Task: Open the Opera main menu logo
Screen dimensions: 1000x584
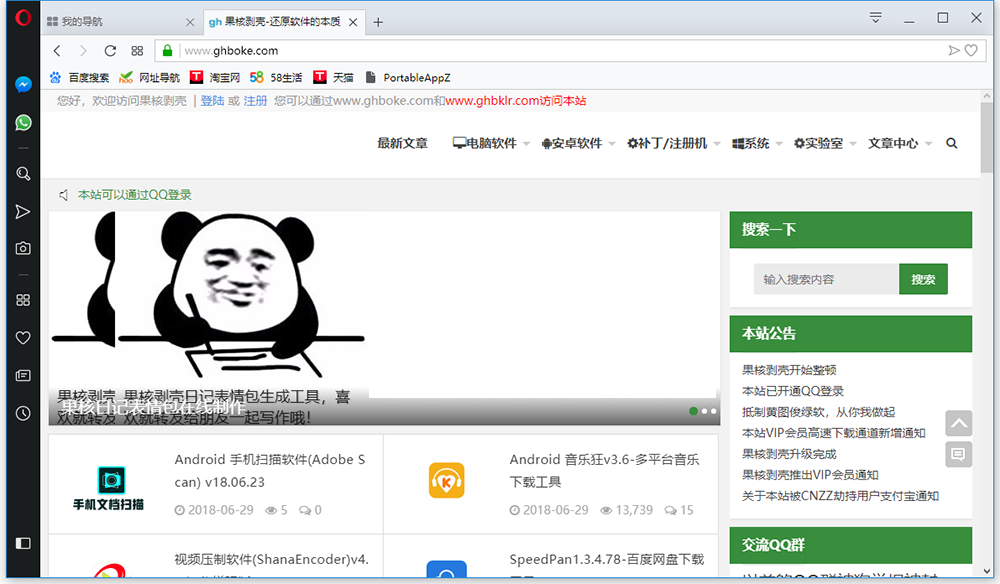Action: click(x=23, y=17)
